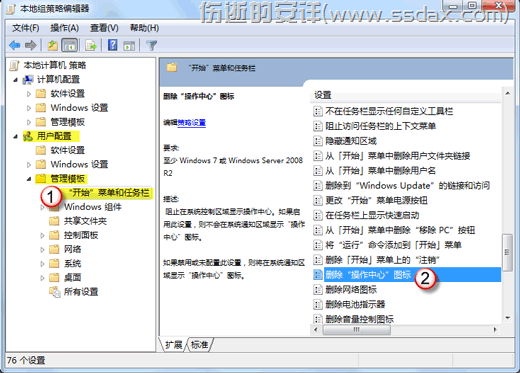This screenshot has width=520, height=373.
Task: Click the Export list toolbar icon
Action: [91, 45]
